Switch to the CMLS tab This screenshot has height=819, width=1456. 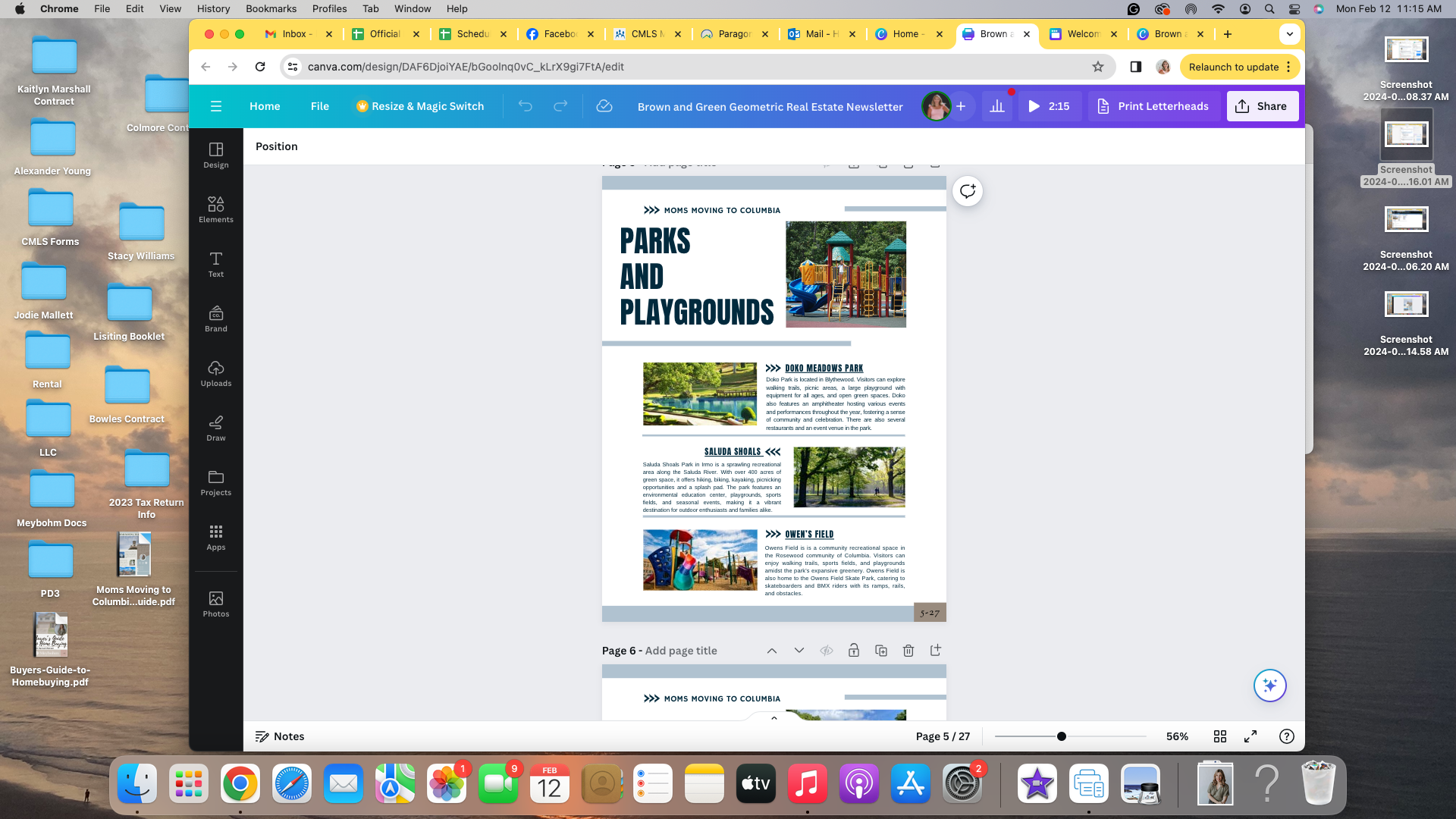coord(647,34)
